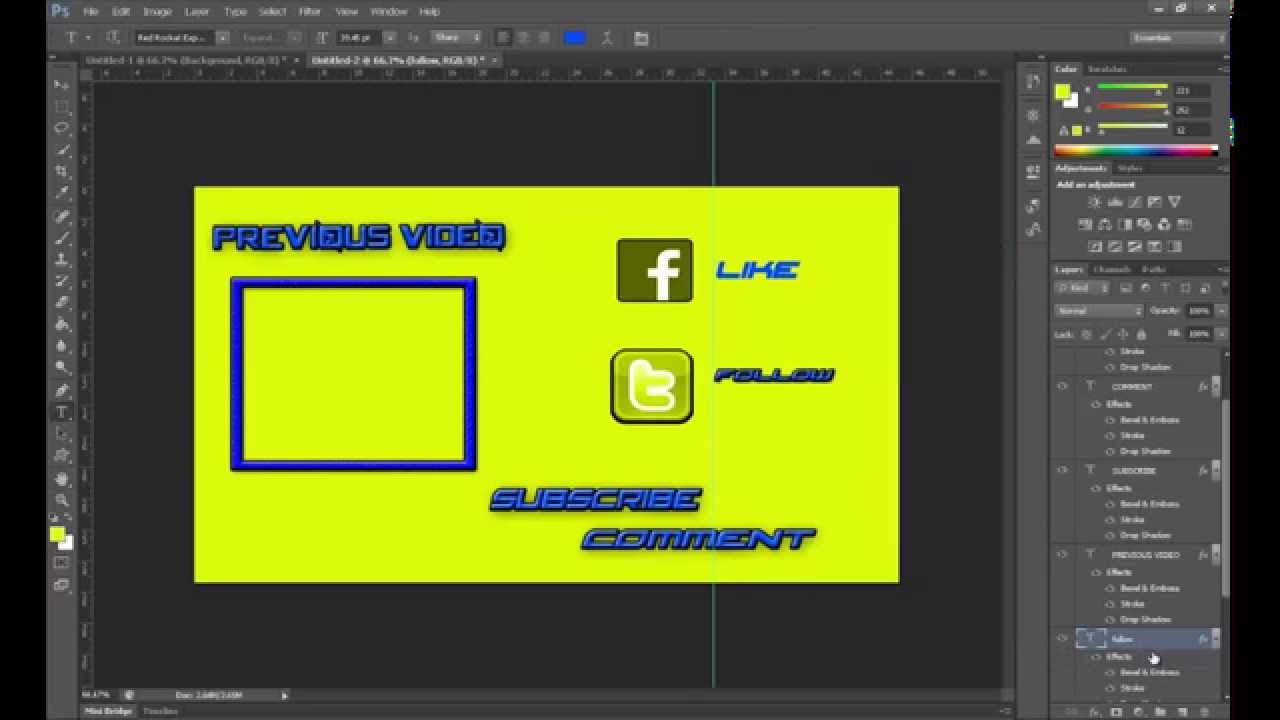The image size is (1280, 720).
Task: Switch to the Untitled-1 document tab
Action: point(186,60)
